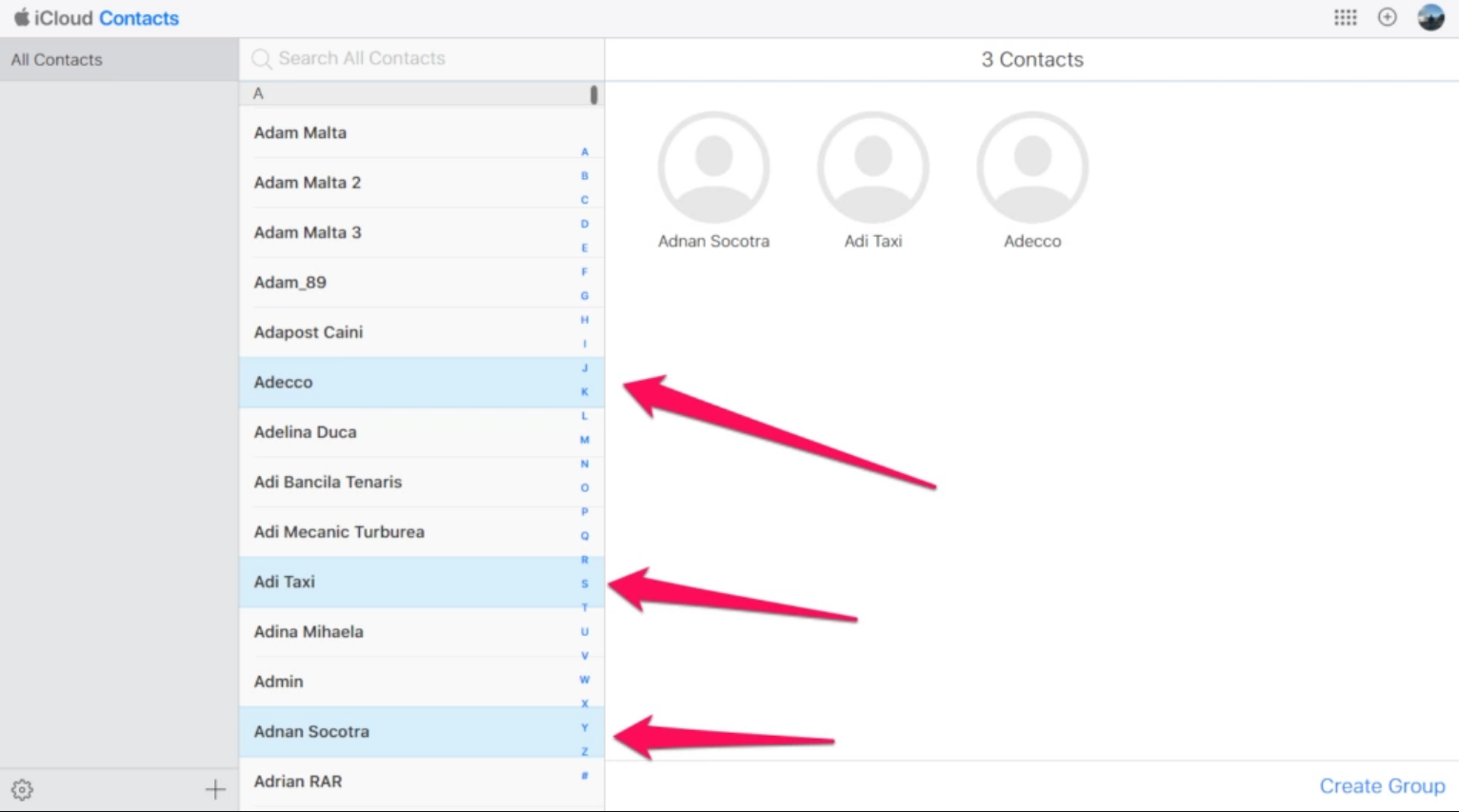Jump to # section in alphabet index
This screenshot has height=812, width=1459.
click(585, 776)
